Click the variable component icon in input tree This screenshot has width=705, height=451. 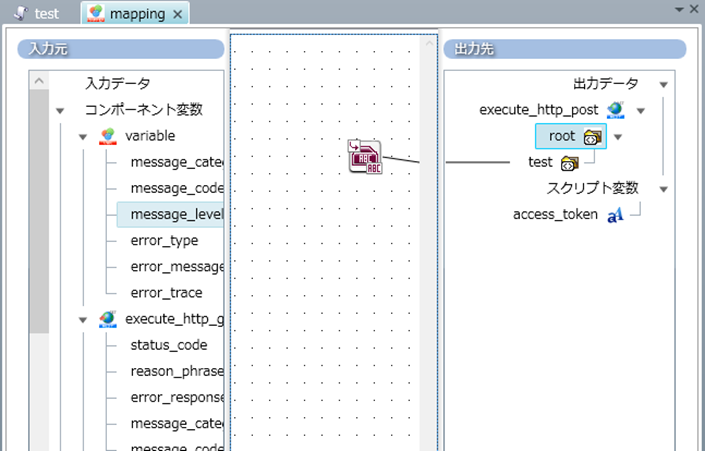point(108,136)
